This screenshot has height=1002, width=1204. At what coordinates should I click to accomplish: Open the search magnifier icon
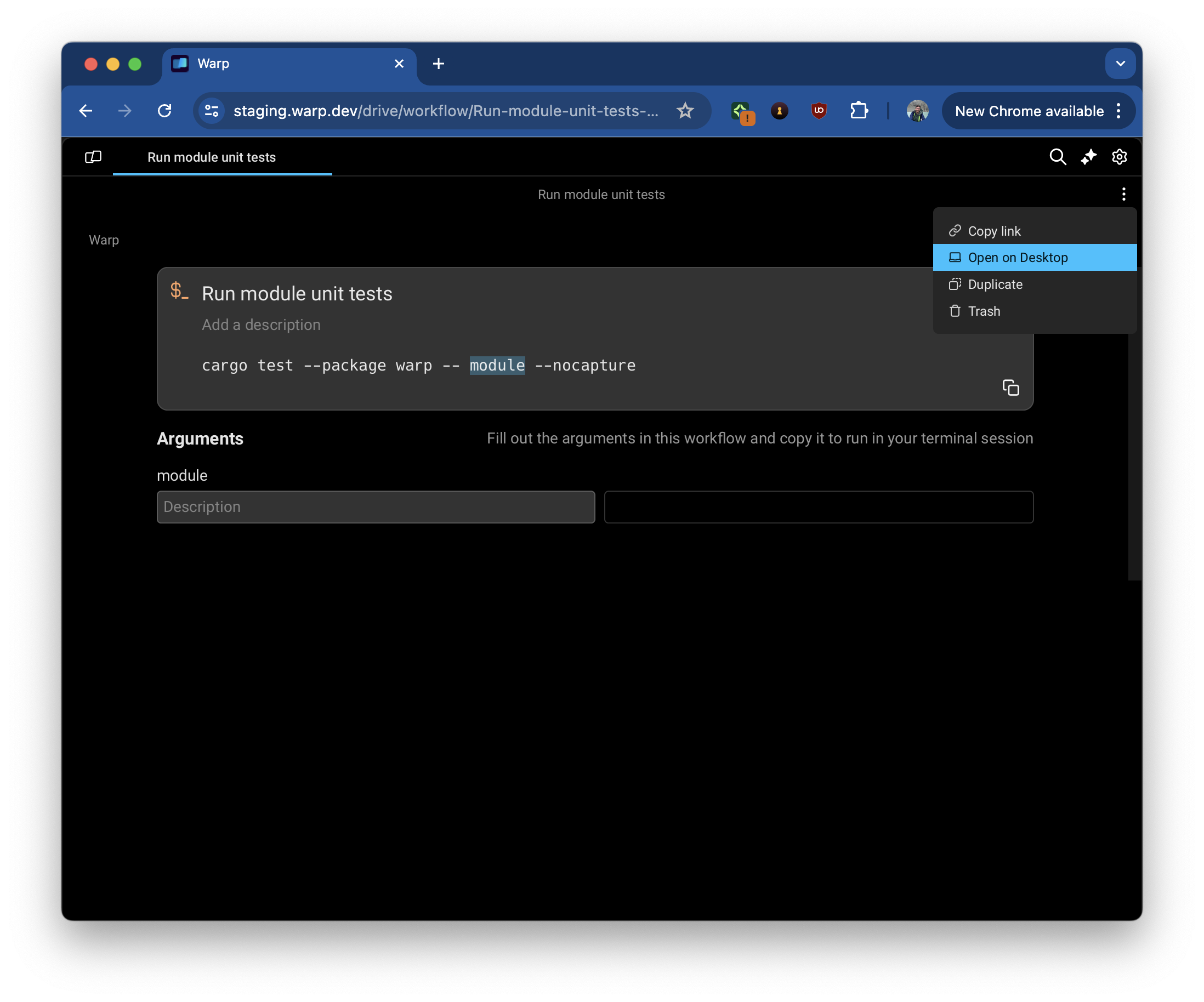coord(1057,157)
